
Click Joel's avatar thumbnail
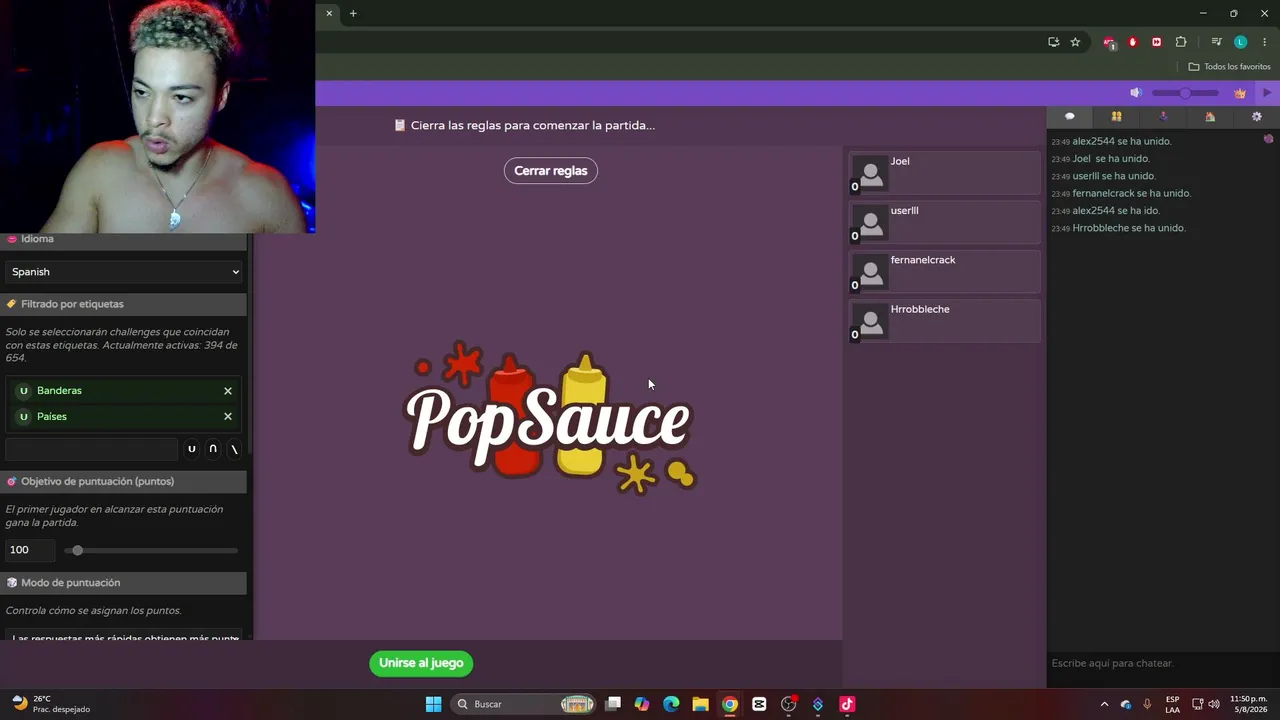point(871,173)
